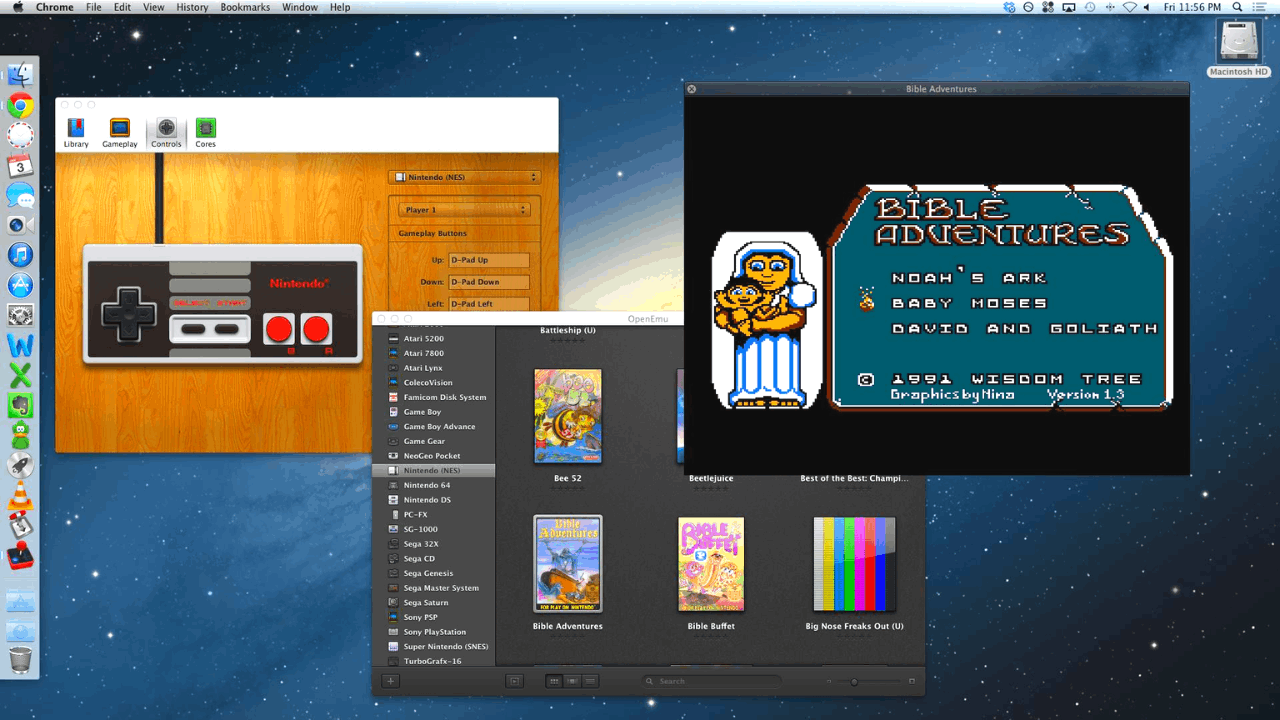Select Game Boy Advance in the sidebar
Viewport: 1280px width, 720px height.
(x=434, y=426)
